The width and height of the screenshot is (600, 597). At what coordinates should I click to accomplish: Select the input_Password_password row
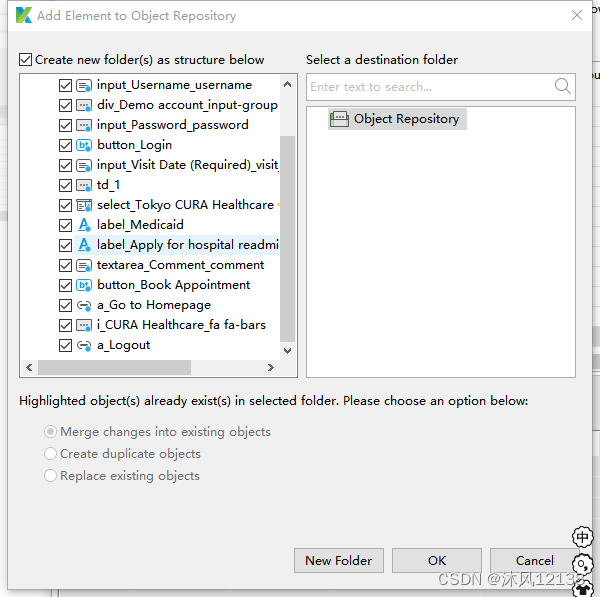point(173,125)
